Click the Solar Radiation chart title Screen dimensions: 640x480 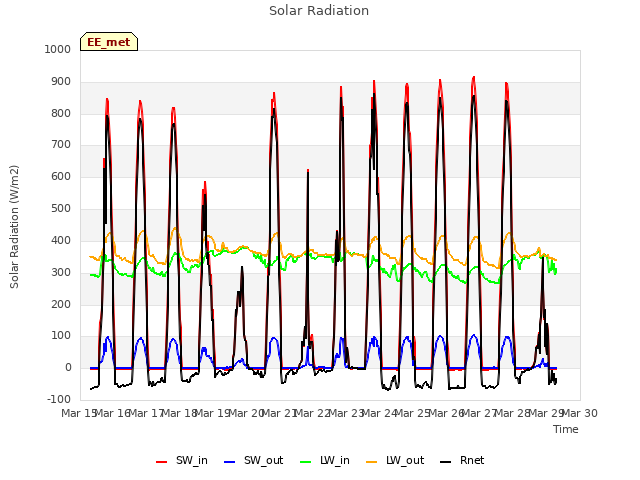(x=319, y=11)
